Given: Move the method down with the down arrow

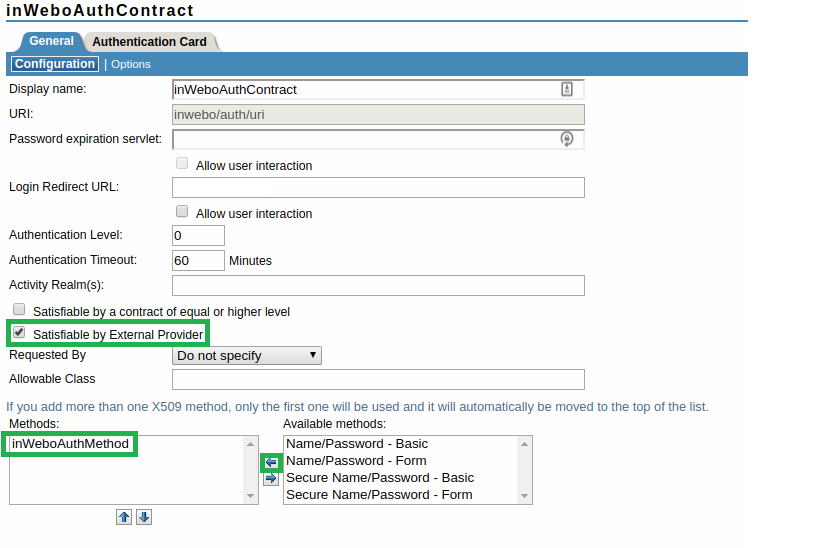Looking at the screenshot, I should [144, 517].
